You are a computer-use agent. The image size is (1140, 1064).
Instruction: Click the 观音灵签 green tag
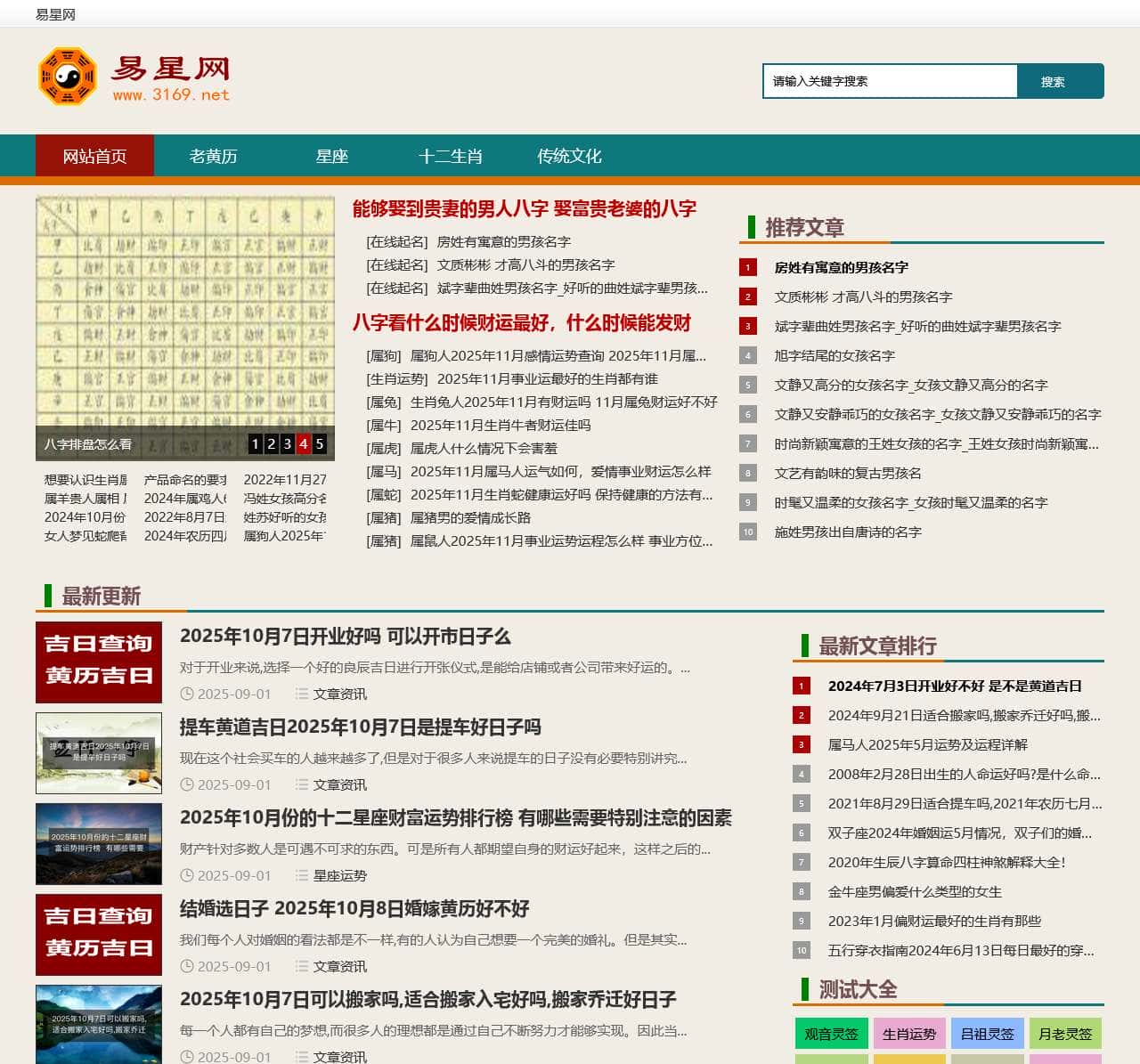(x=831, y=1034)
